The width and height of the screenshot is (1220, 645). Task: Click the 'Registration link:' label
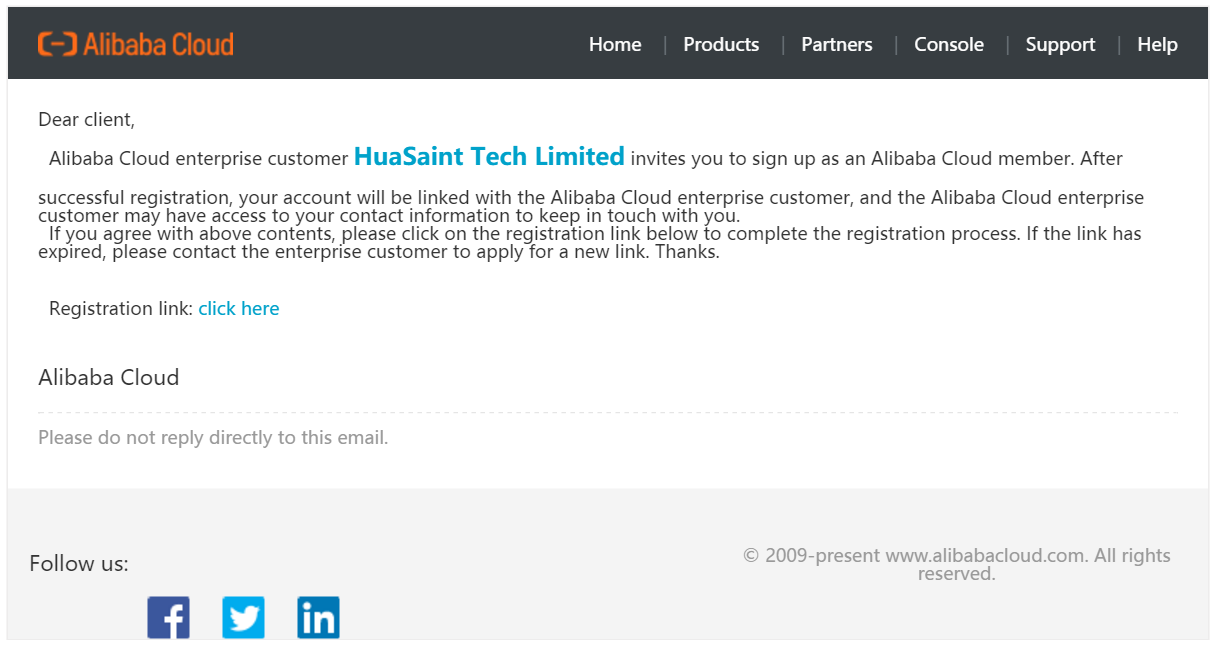tap(121, 308)
